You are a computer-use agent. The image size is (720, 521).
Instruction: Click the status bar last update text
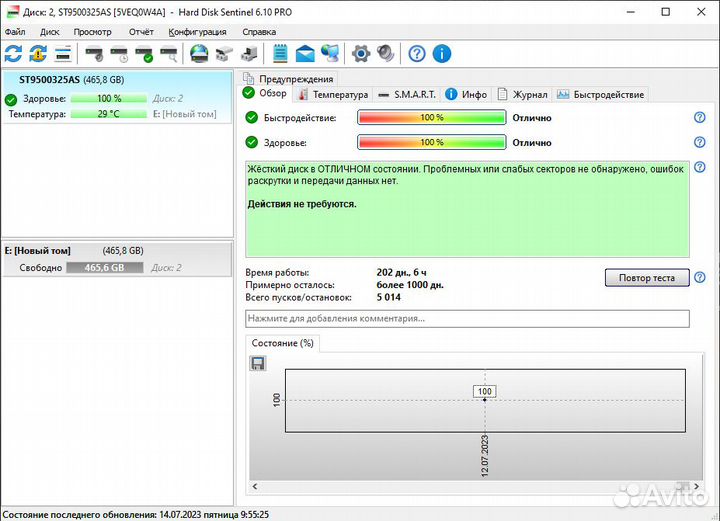[136, 515]
